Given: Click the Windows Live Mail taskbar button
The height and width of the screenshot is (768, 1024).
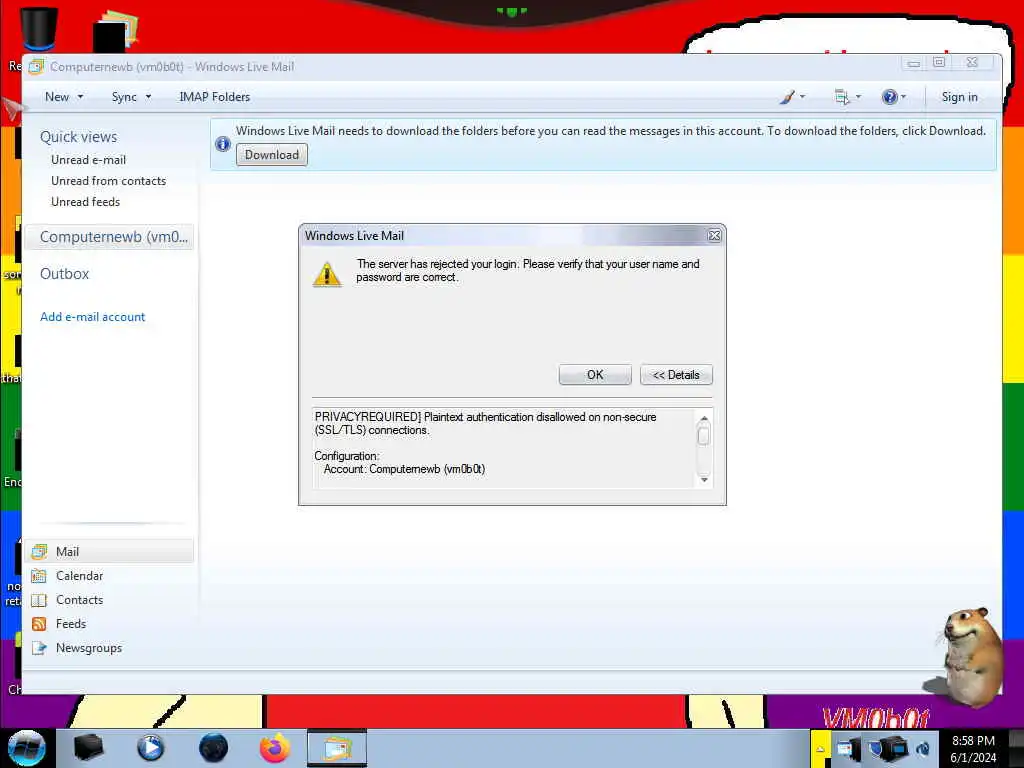Looking at the screenshot, I should tap(337, 748).
